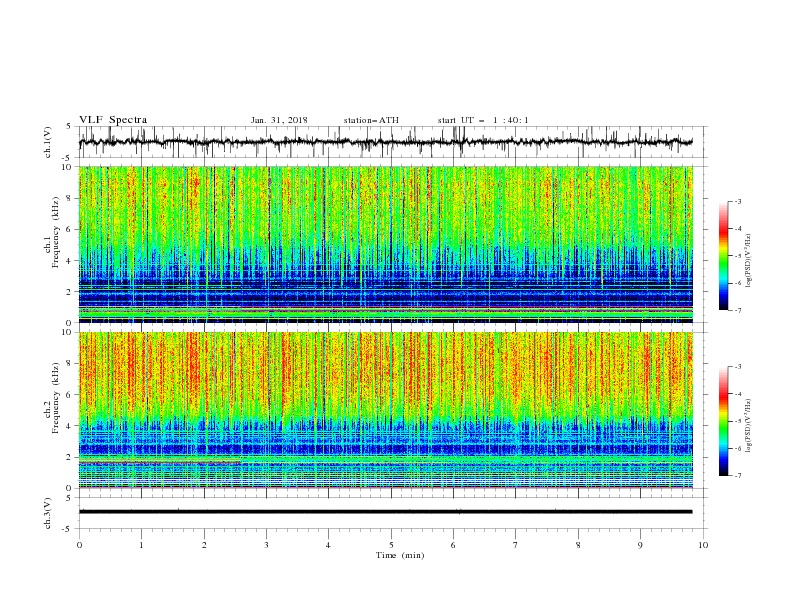Image resolution: width=792 pixels, height=612 pixels.
Task: Click the ch.2 "Frequency (kHz)" axis label
Action: [x=56, y=399]
